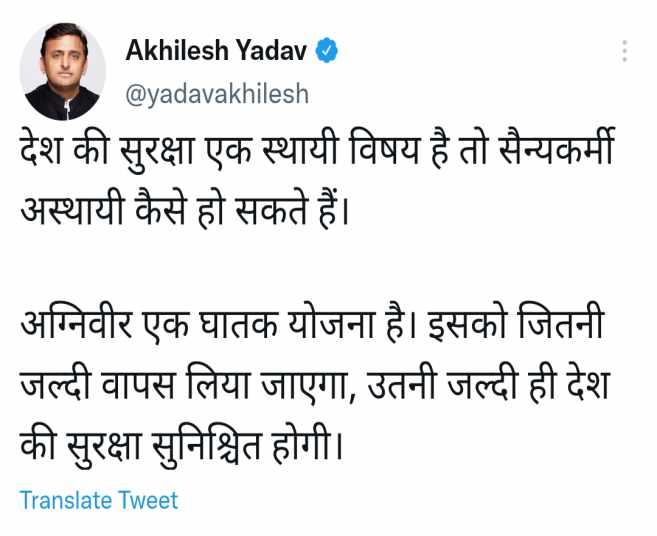Click the word उतनी in the tweet

pos(402,386)
